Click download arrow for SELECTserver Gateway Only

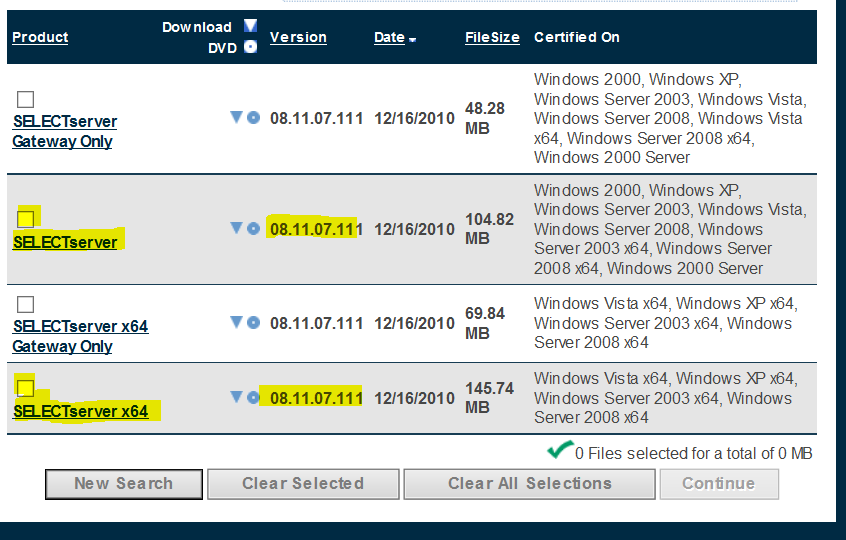(x=236, y=117)
